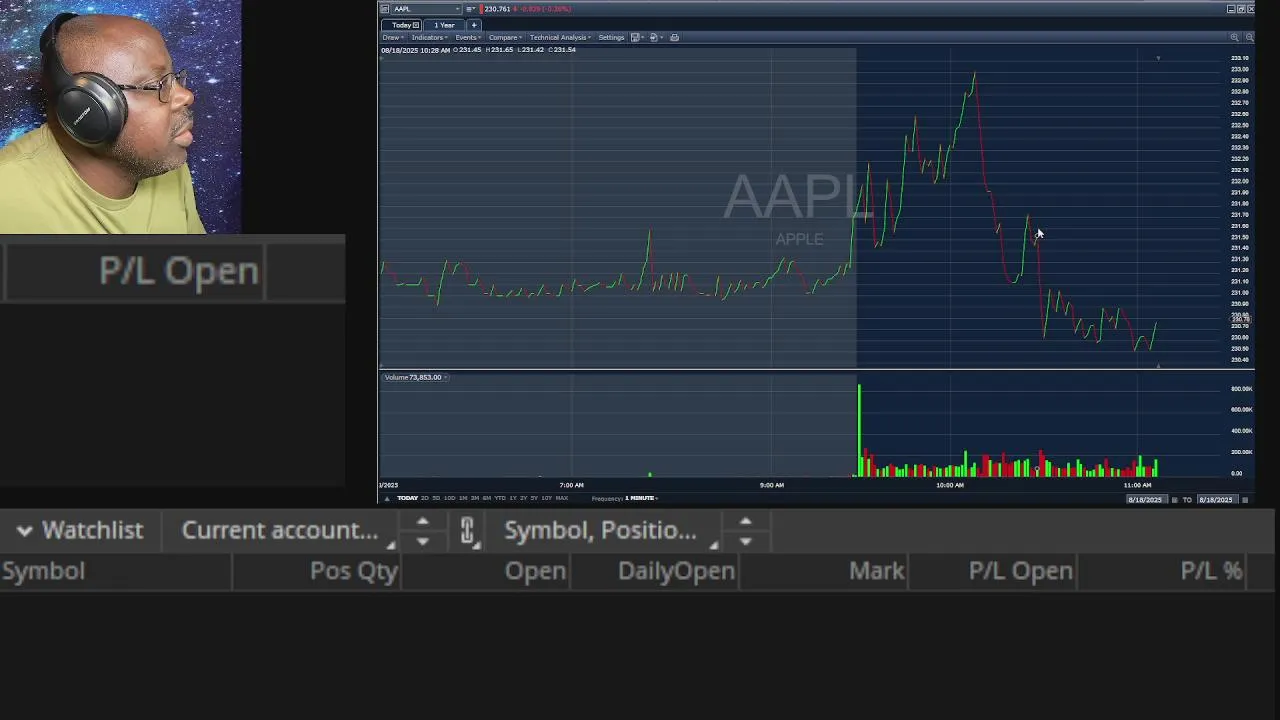The width and height of the screenshot is (1280, 720).
Task: Open the Current account selector
Action: pyautogui.click(x=280, y=530)
